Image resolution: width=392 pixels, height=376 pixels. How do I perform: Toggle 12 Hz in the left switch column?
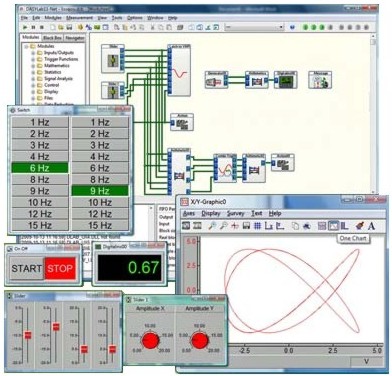40,214
